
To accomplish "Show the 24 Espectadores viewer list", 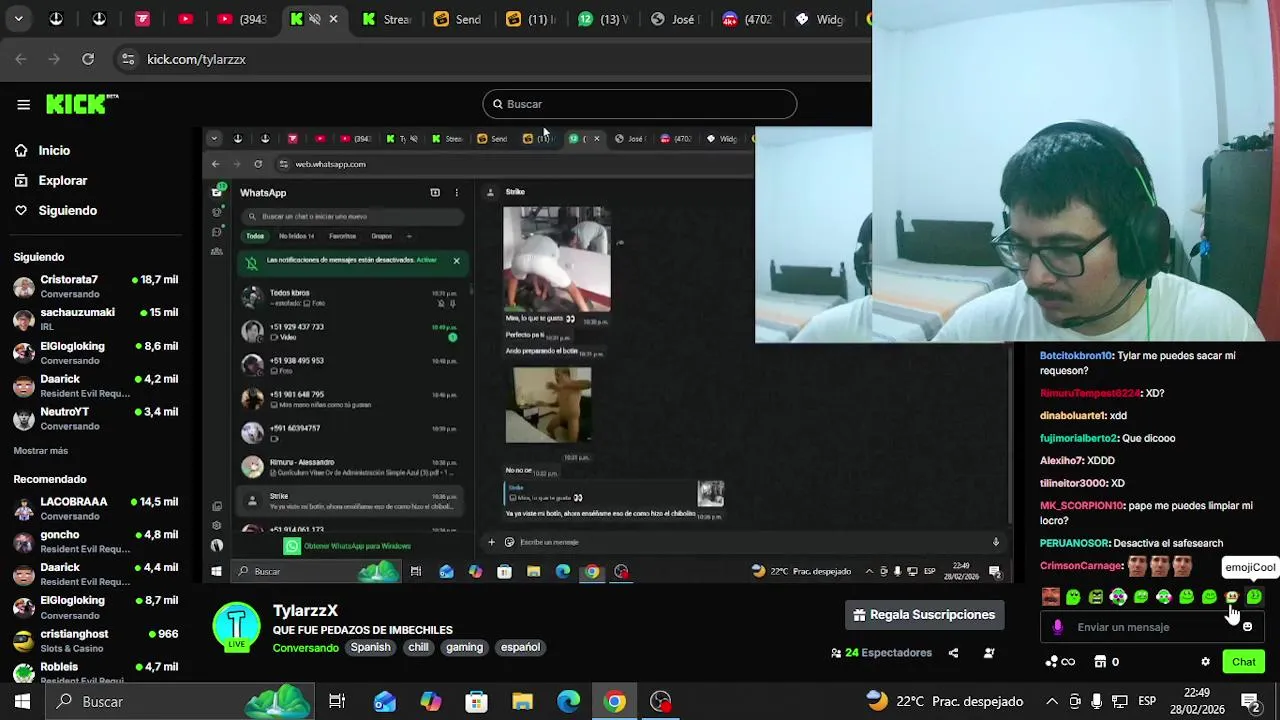I will tap(881, 653).
